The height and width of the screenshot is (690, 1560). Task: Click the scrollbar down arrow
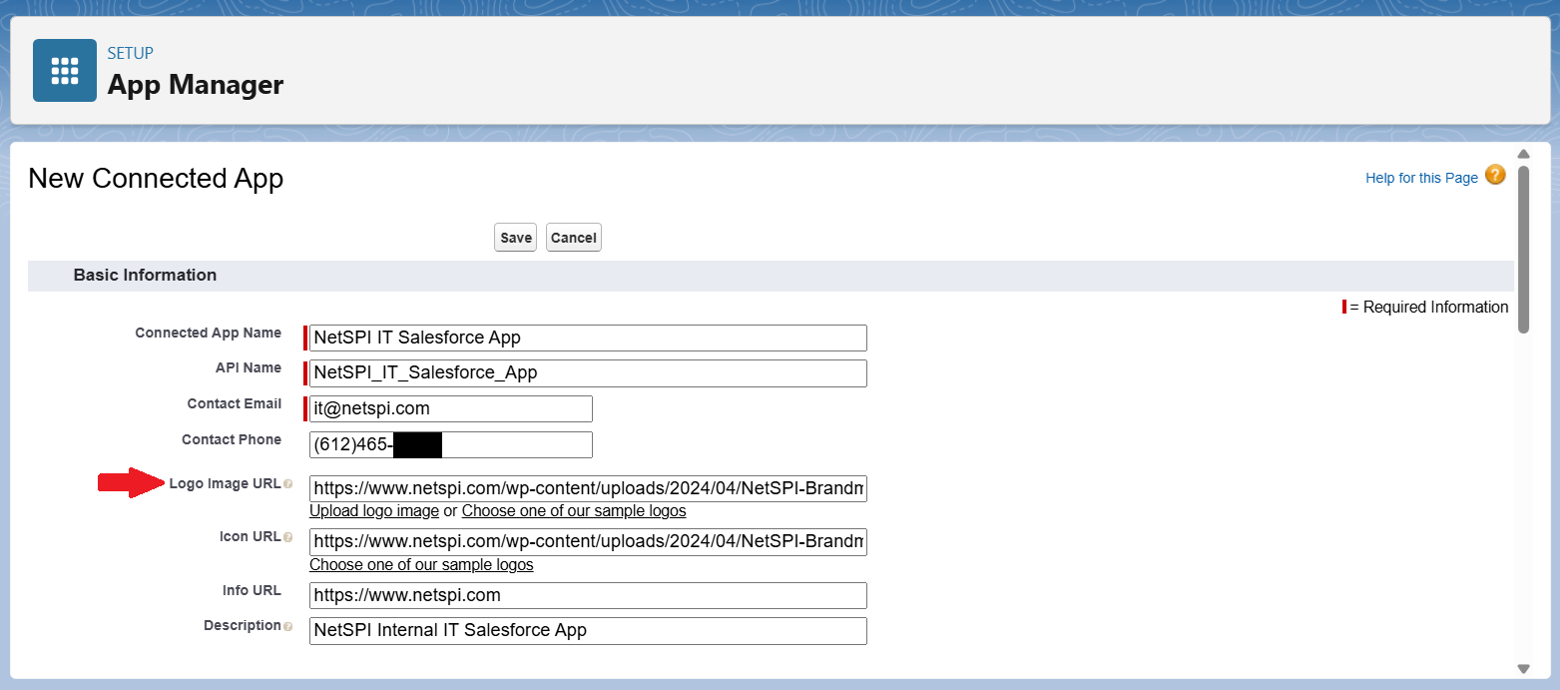click(1523, 668)
